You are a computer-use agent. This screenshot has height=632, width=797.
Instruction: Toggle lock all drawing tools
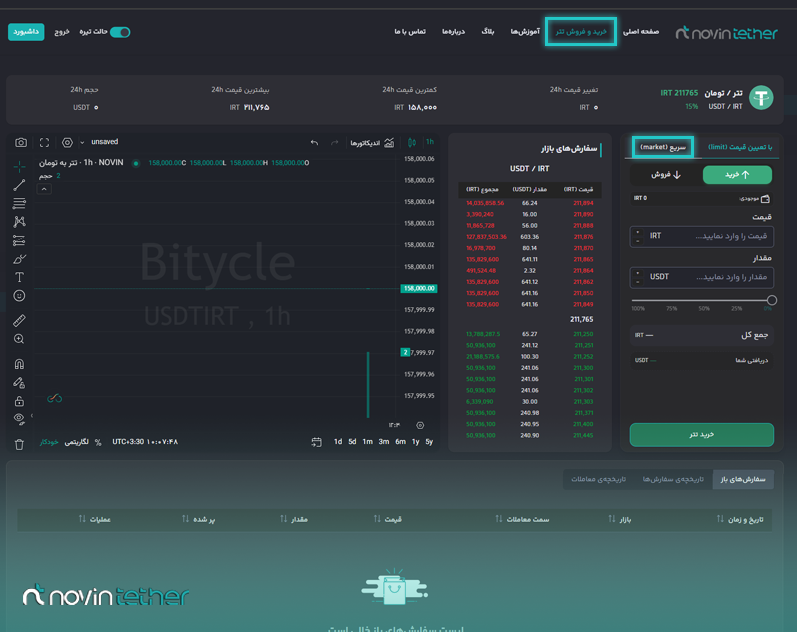tap(19, 401)
